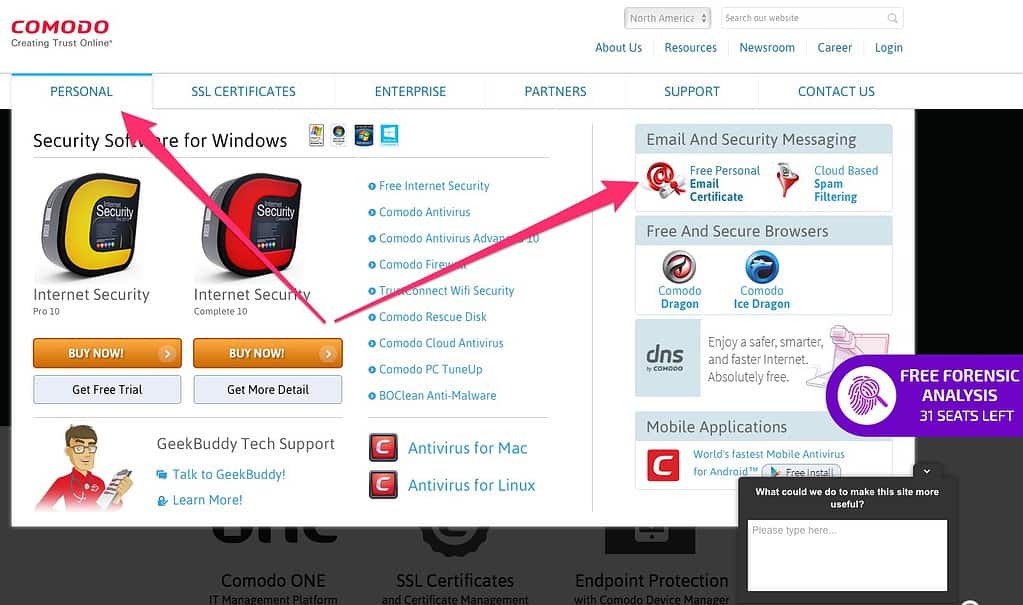Click the red Antivirus for Mac icon
This screenshot has width=1023, height=605.
click(383, 448)
